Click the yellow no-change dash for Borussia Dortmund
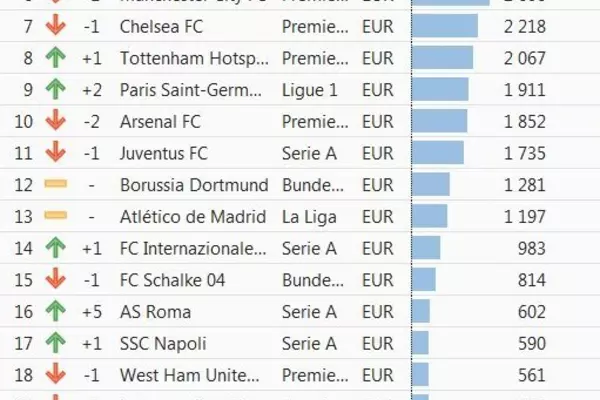The width and height of the screenshot is (600, 400). coord(55,185)
